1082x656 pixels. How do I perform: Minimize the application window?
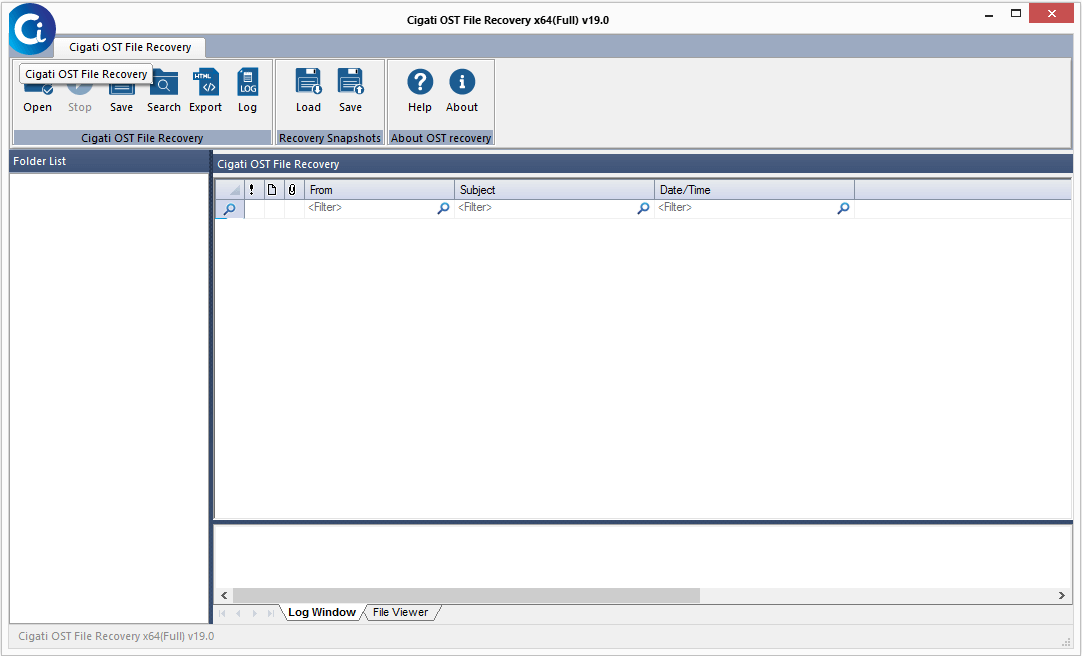[x=989, y=14]
